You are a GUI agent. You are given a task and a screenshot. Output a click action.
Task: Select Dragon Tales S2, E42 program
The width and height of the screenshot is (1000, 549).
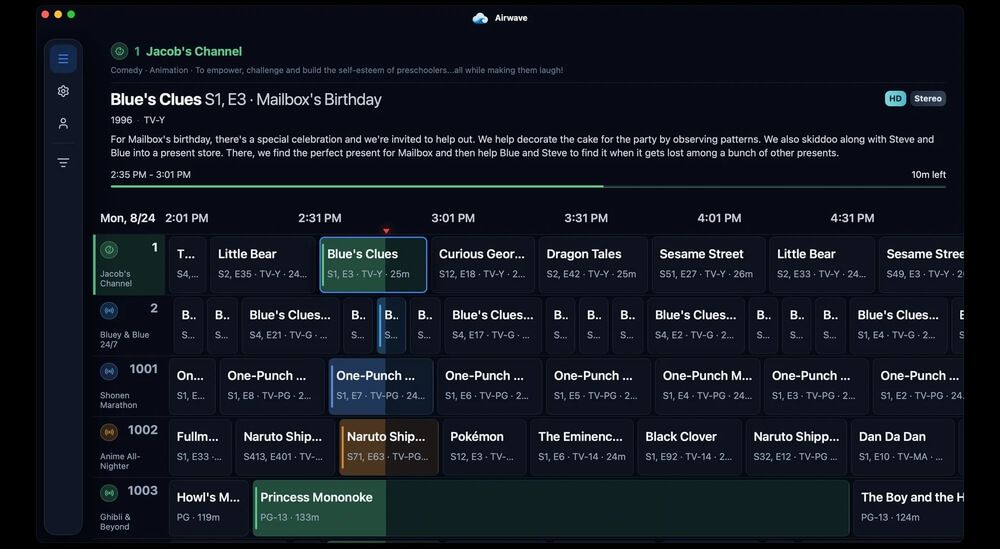pyautogui.click(x=593, y=265)
